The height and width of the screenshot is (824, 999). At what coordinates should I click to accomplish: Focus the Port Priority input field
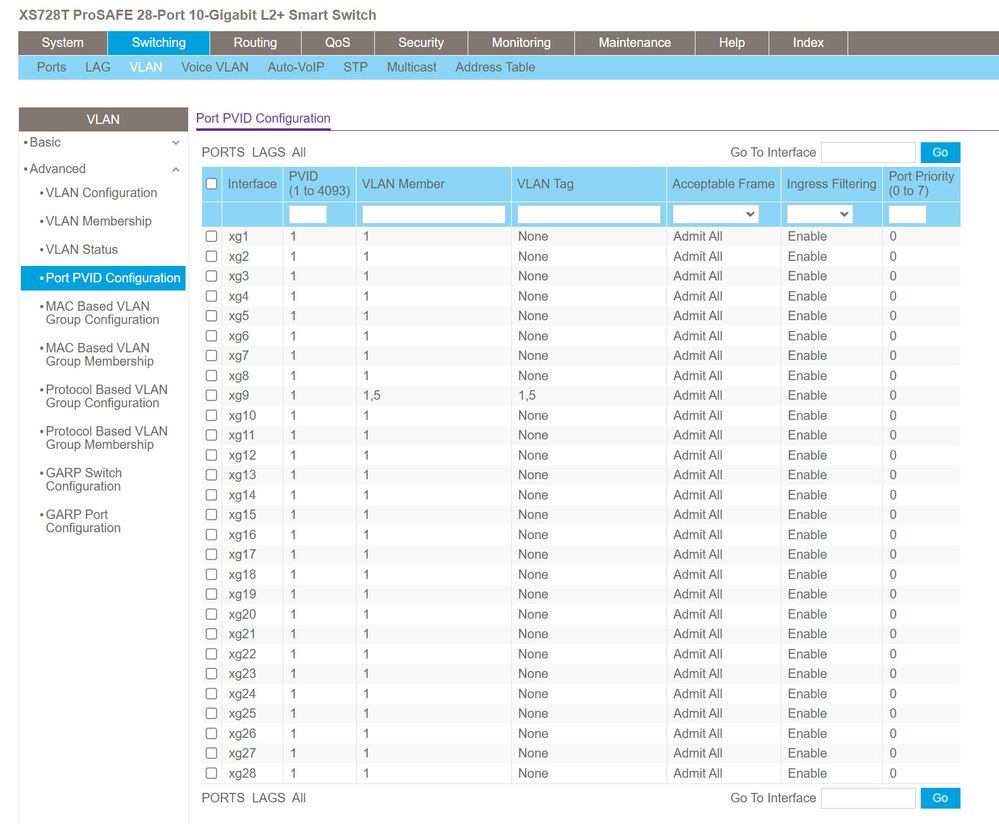coord(907,214)
